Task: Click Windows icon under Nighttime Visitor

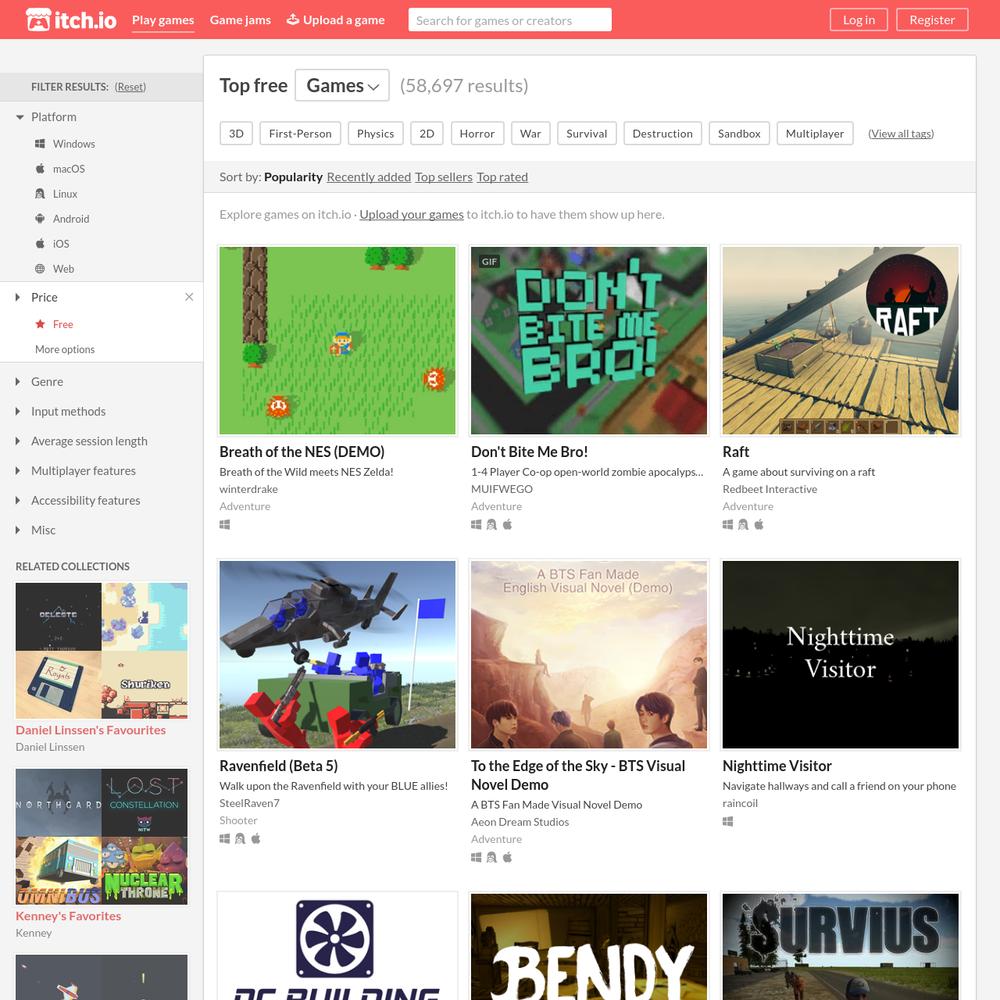Action: click(728, 821)
